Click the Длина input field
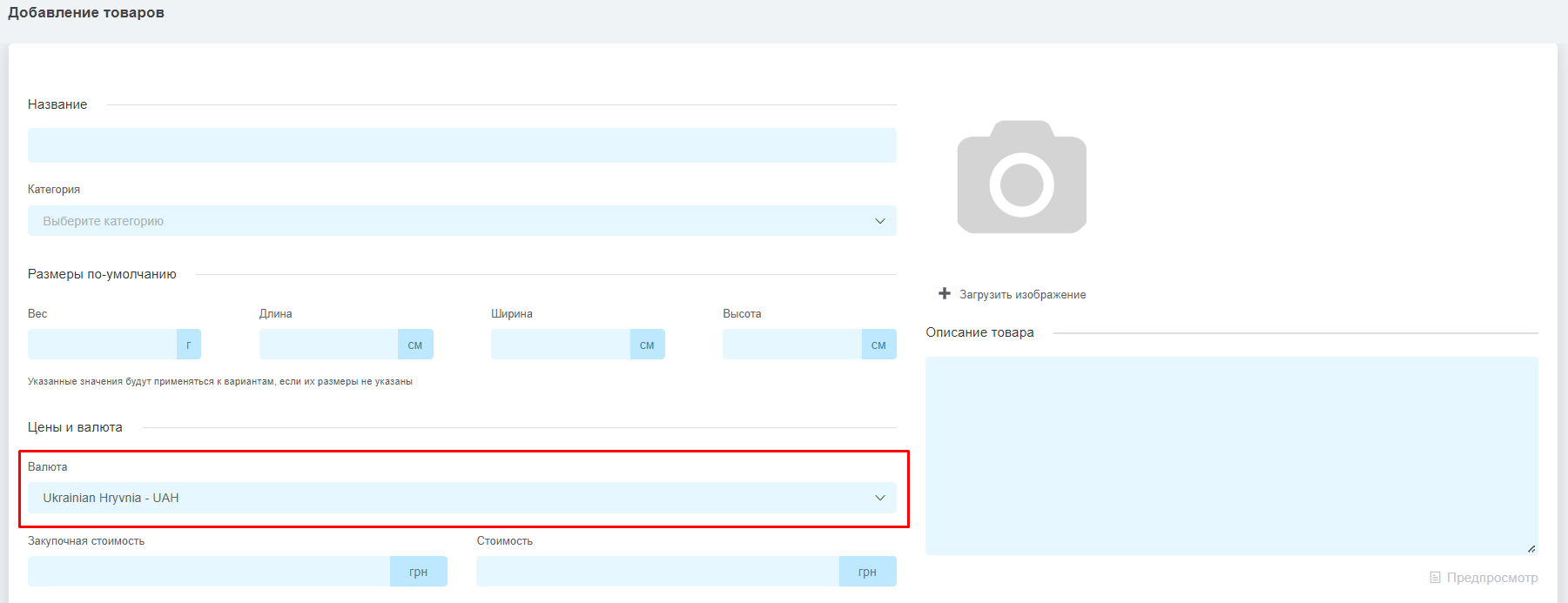 click(x=328, y=345)
